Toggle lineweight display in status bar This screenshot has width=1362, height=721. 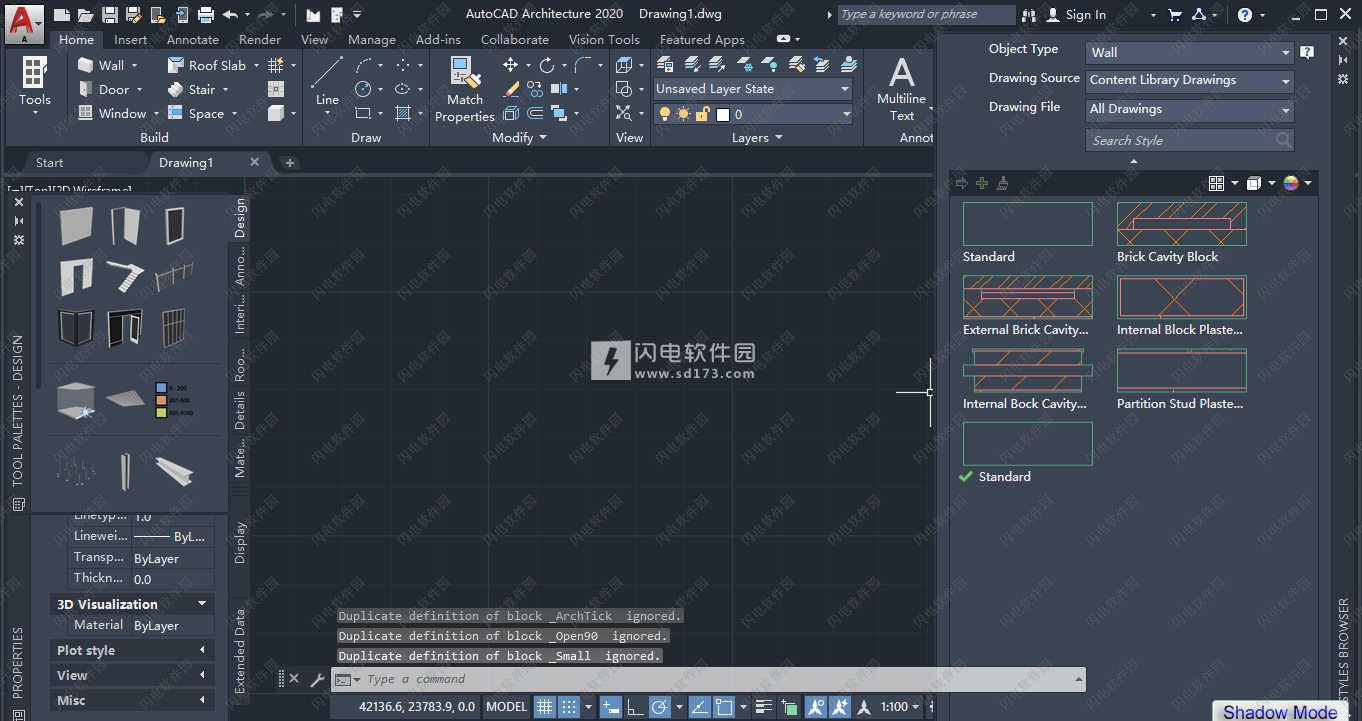click(x=766, y=707)
